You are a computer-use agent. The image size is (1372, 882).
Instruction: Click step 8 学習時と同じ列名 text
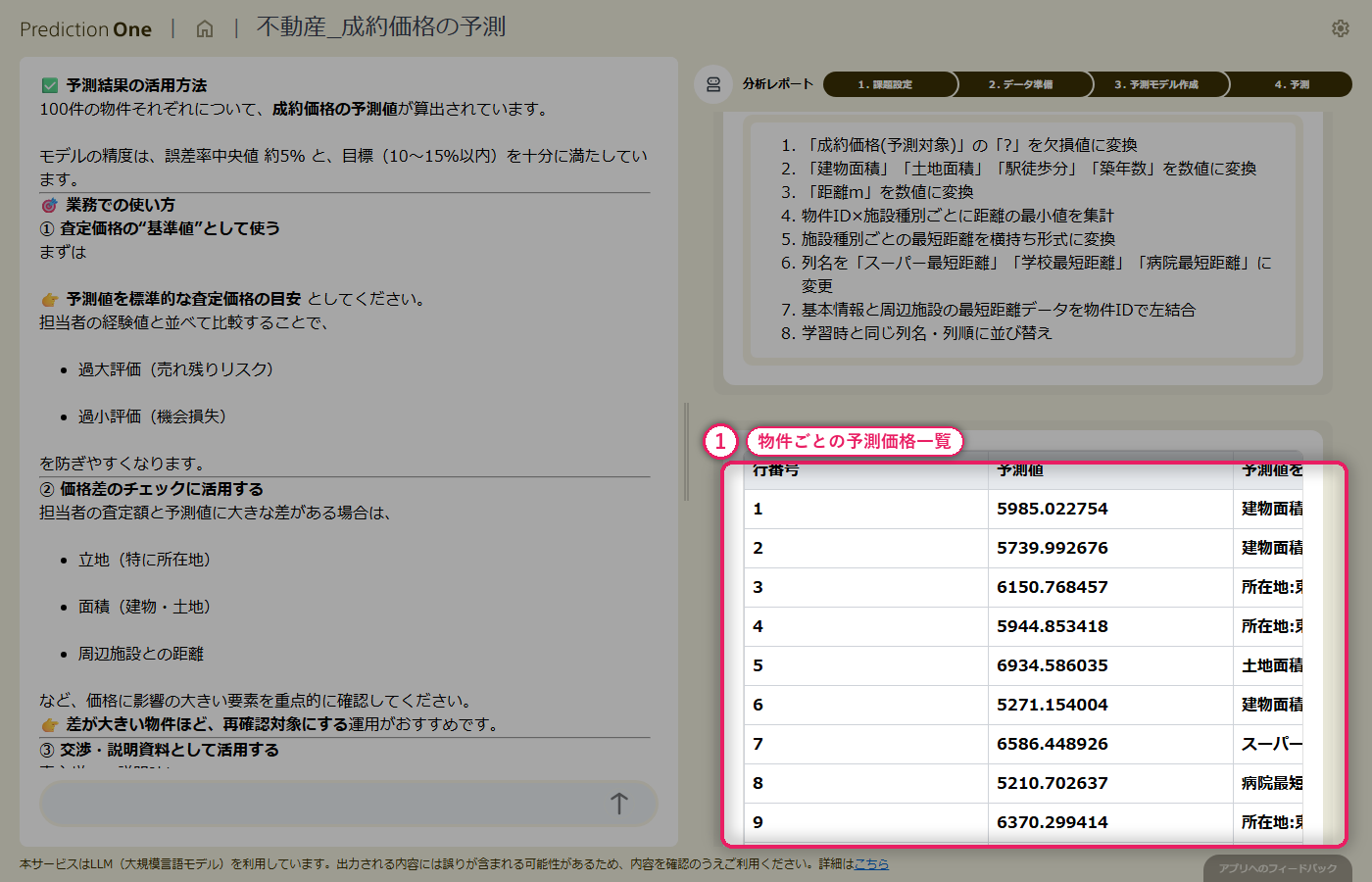(x=927, y=333)
